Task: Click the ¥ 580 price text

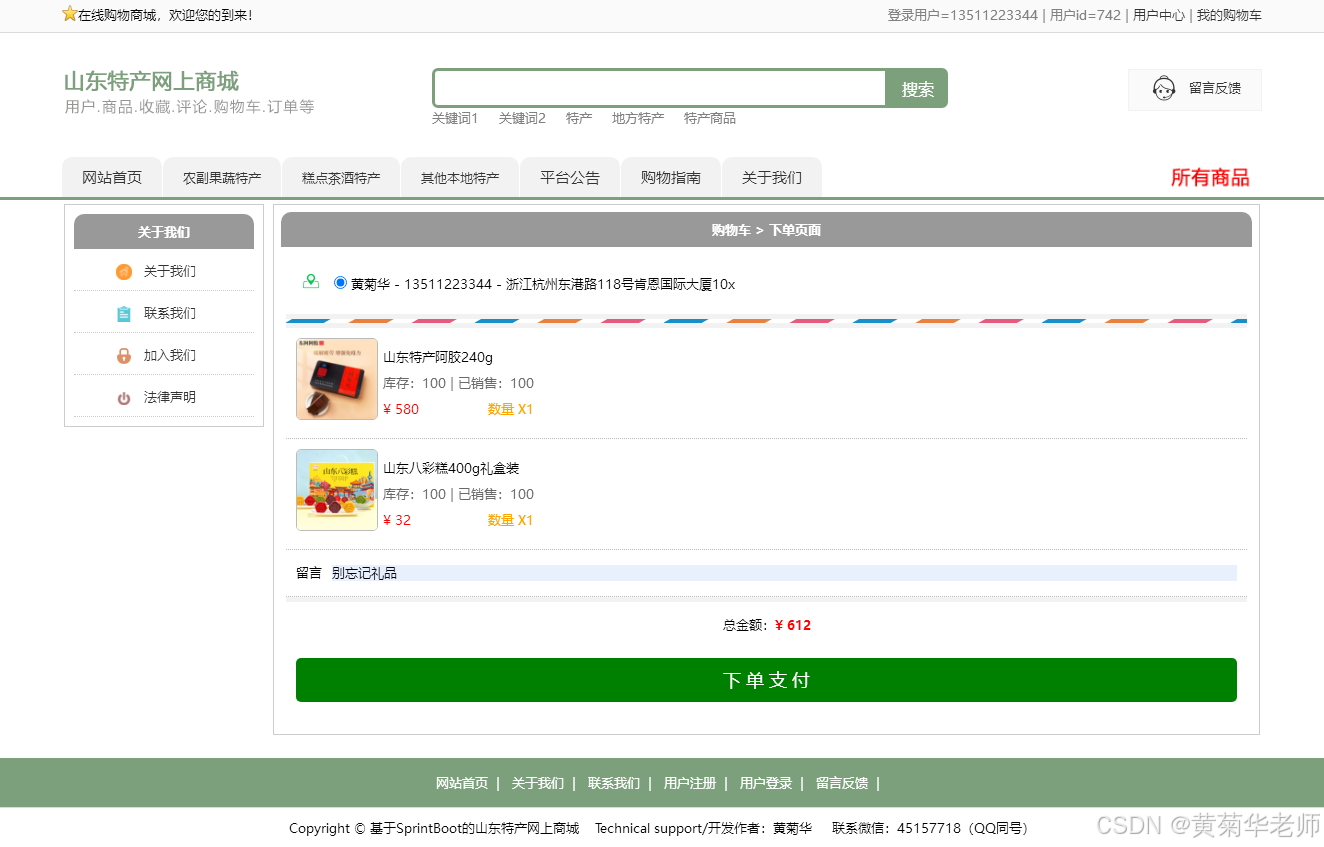Action: pyautogui.click(x=401, y=409)
